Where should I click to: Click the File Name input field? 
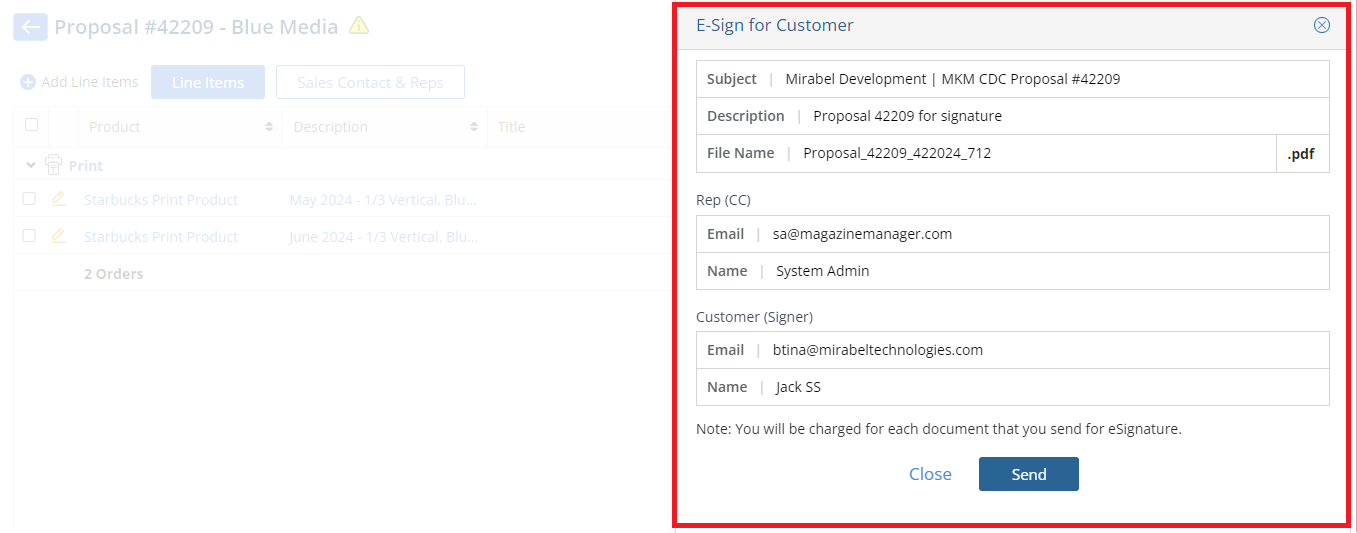coord(986,153)
